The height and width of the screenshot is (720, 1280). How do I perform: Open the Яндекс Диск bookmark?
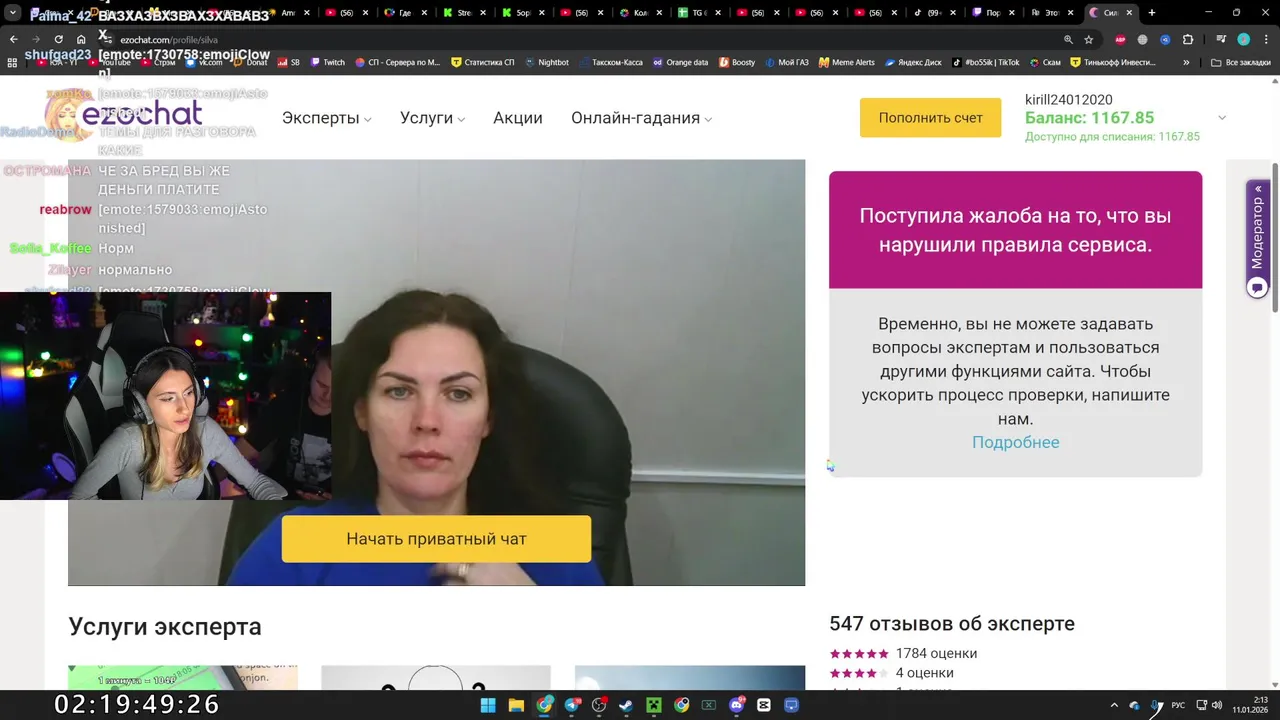(913, 62)
